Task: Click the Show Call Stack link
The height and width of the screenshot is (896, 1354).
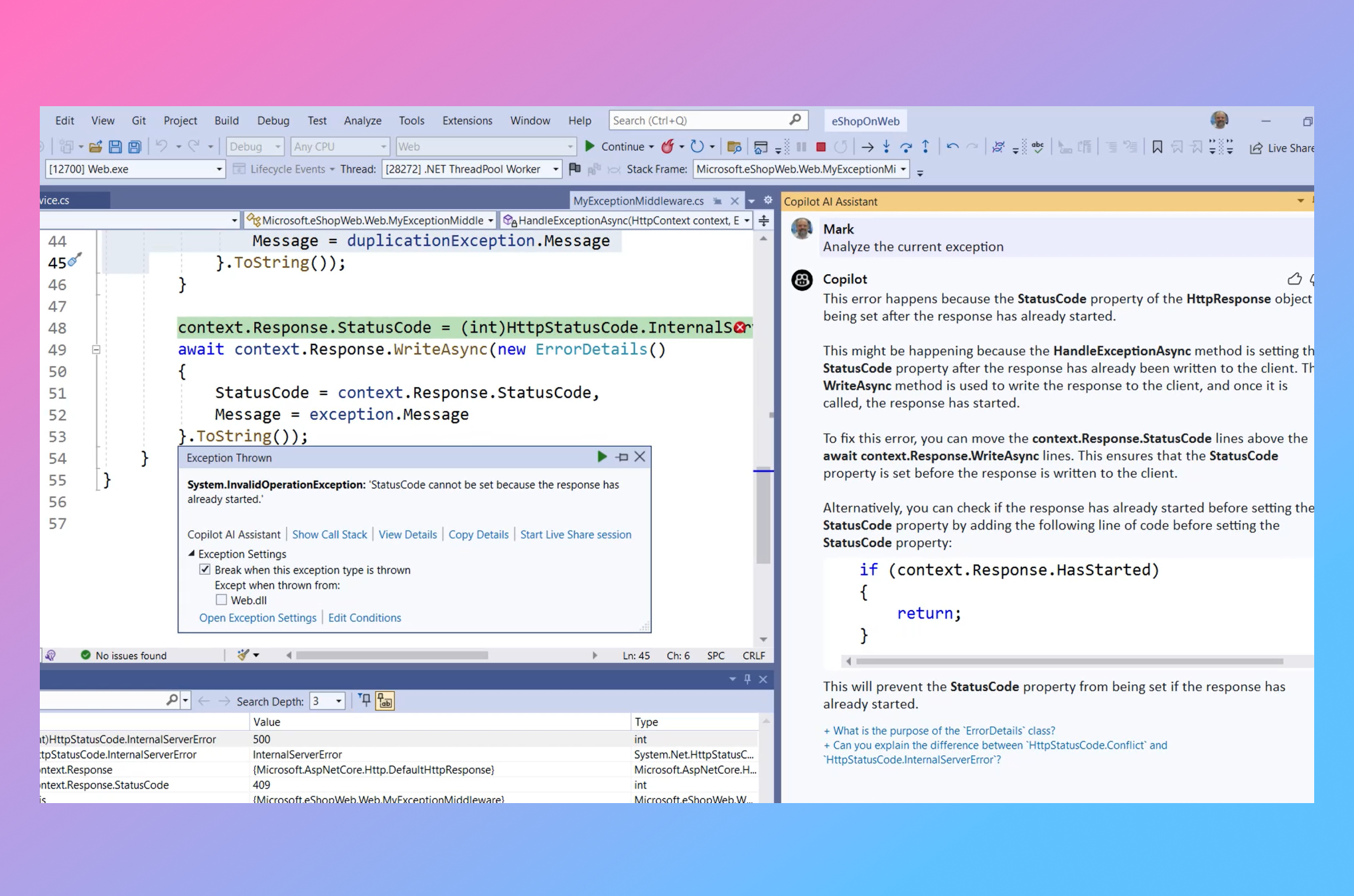Action: (x=329, y=534)
